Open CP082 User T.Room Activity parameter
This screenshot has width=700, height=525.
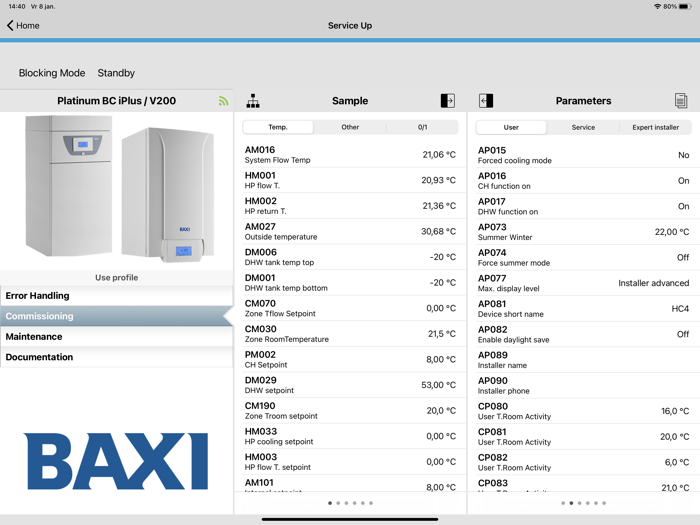(583, 462)
